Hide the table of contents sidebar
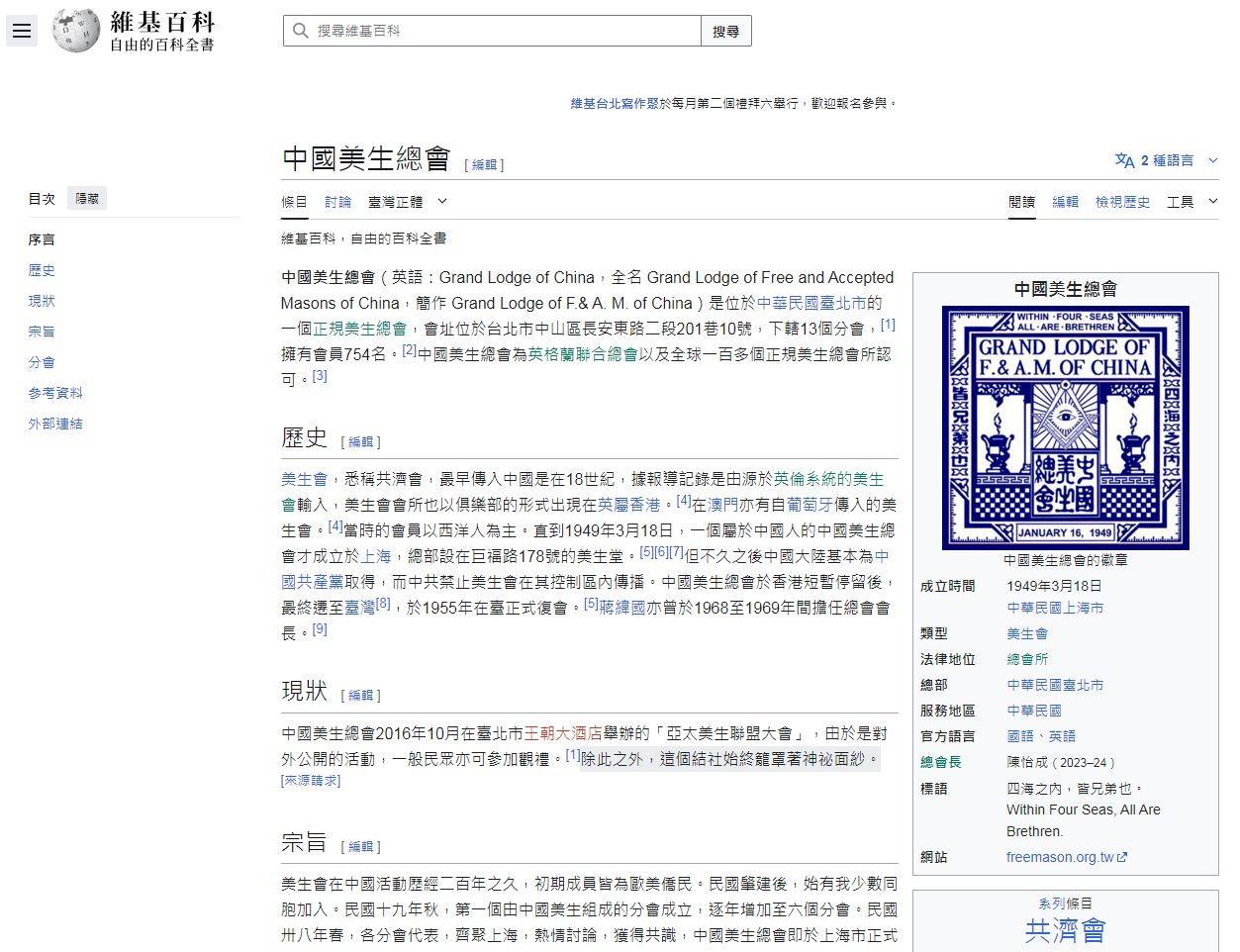 tap(87, 199)
